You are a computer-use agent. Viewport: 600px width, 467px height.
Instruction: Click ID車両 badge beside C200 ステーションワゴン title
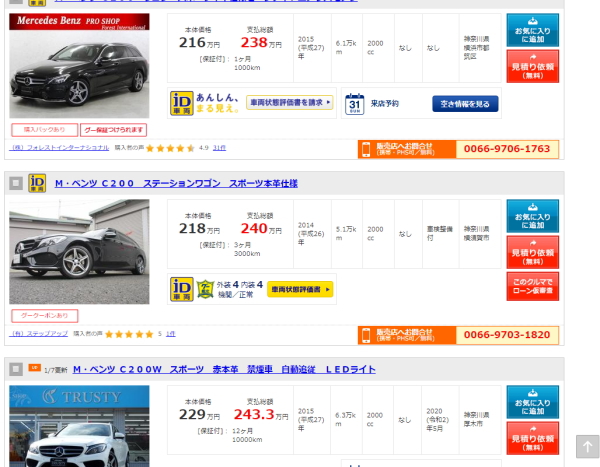37,183
